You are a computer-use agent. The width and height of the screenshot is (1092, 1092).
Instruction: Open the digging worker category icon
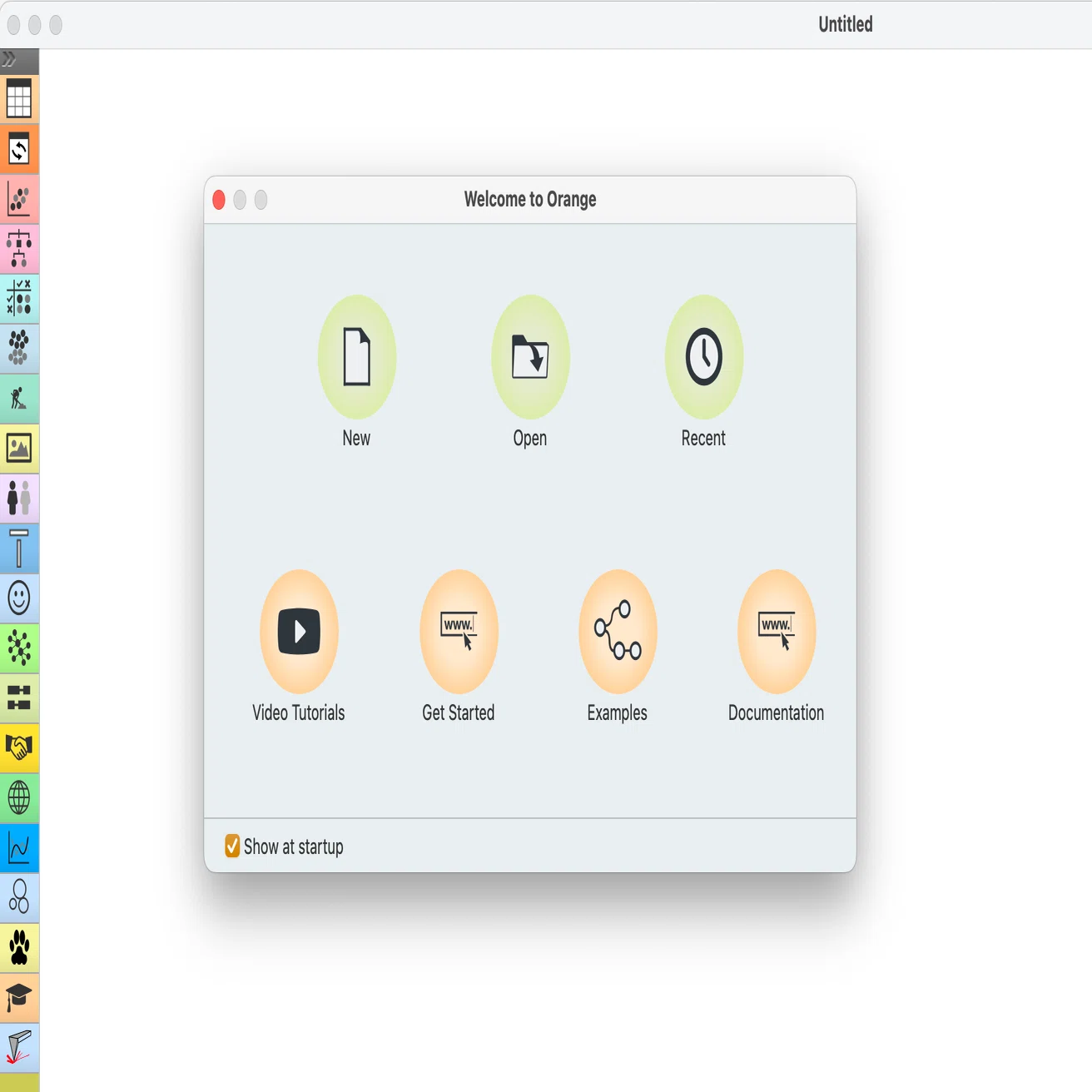click(19, 399)
